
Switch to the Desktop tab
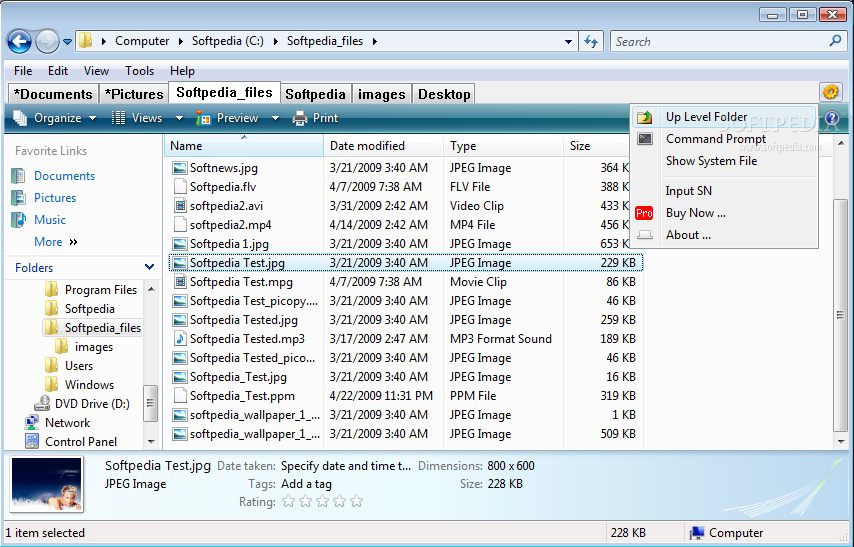tap(444, 94)
